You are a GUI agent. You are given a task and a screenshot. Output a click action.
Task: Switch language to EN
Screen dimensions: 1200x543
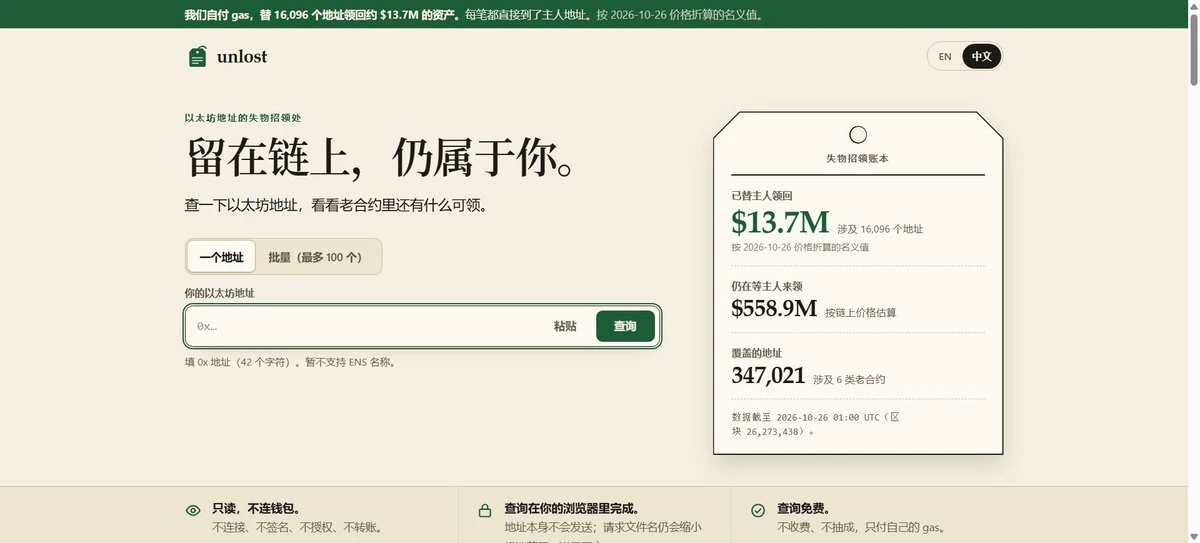pyautogui.click(x=945, y=57)
